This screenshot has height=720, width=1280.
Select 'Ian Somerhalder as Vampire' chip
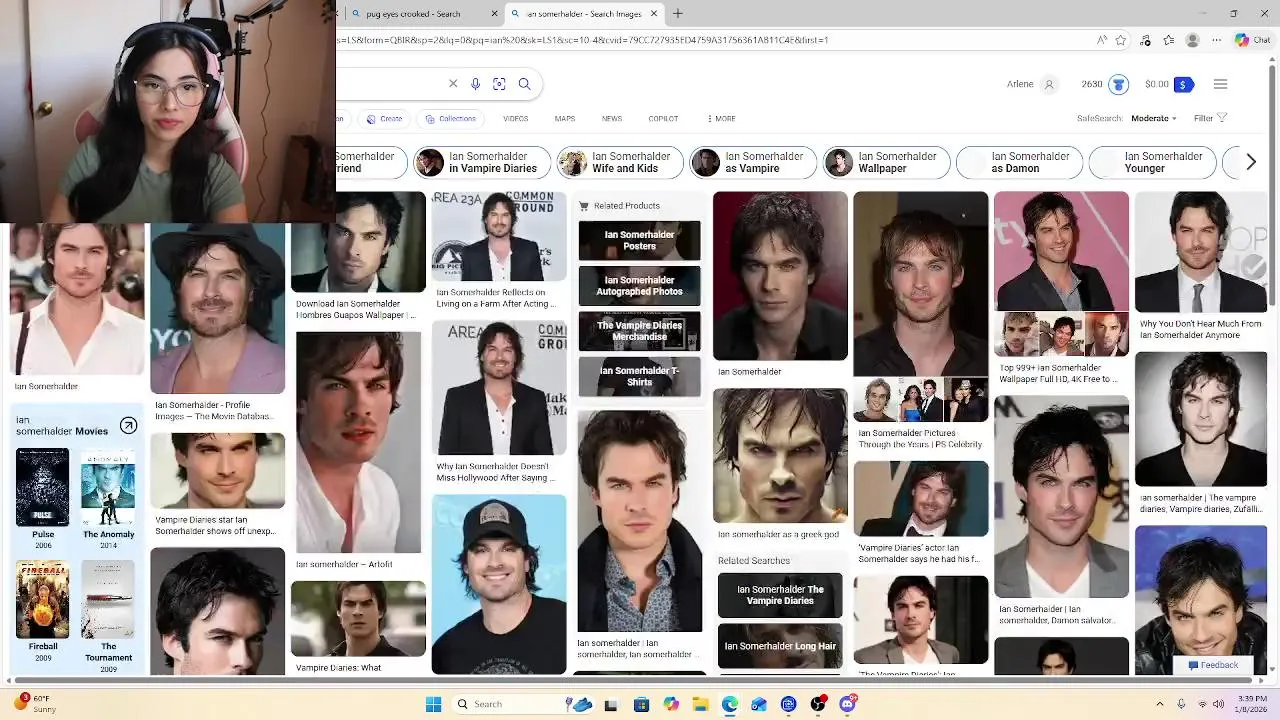click(753, 162)
